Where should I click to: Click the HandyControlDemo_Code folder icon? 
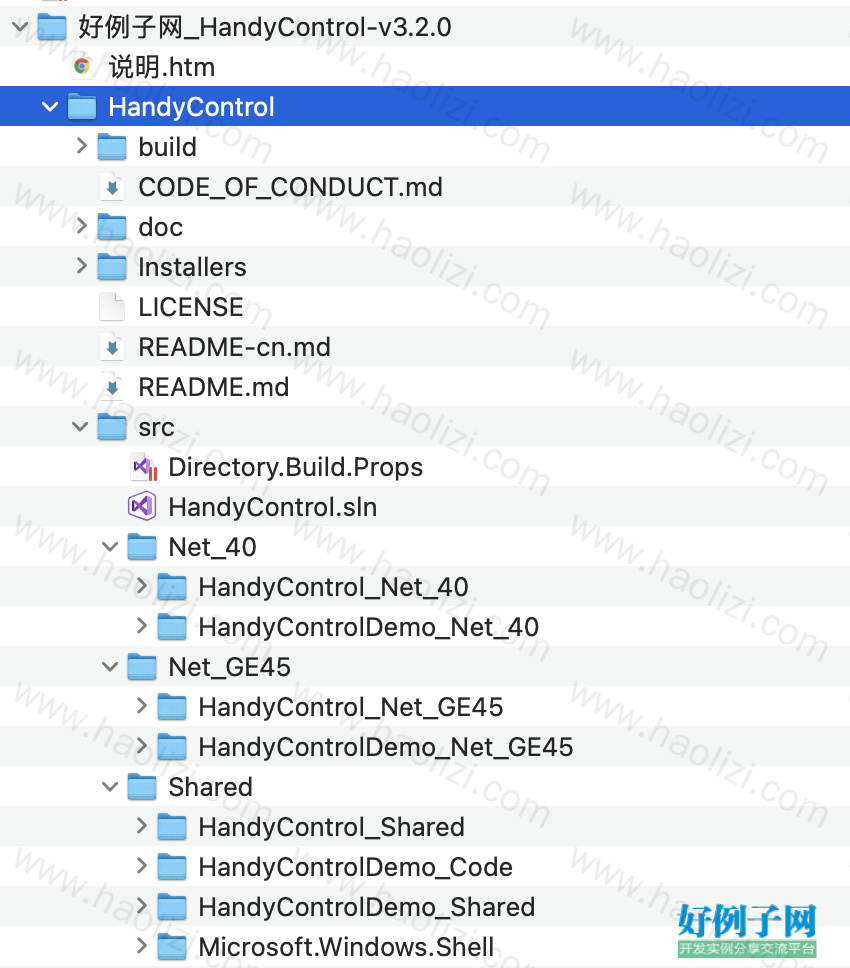pyautogui.click(x=172, y=867)
